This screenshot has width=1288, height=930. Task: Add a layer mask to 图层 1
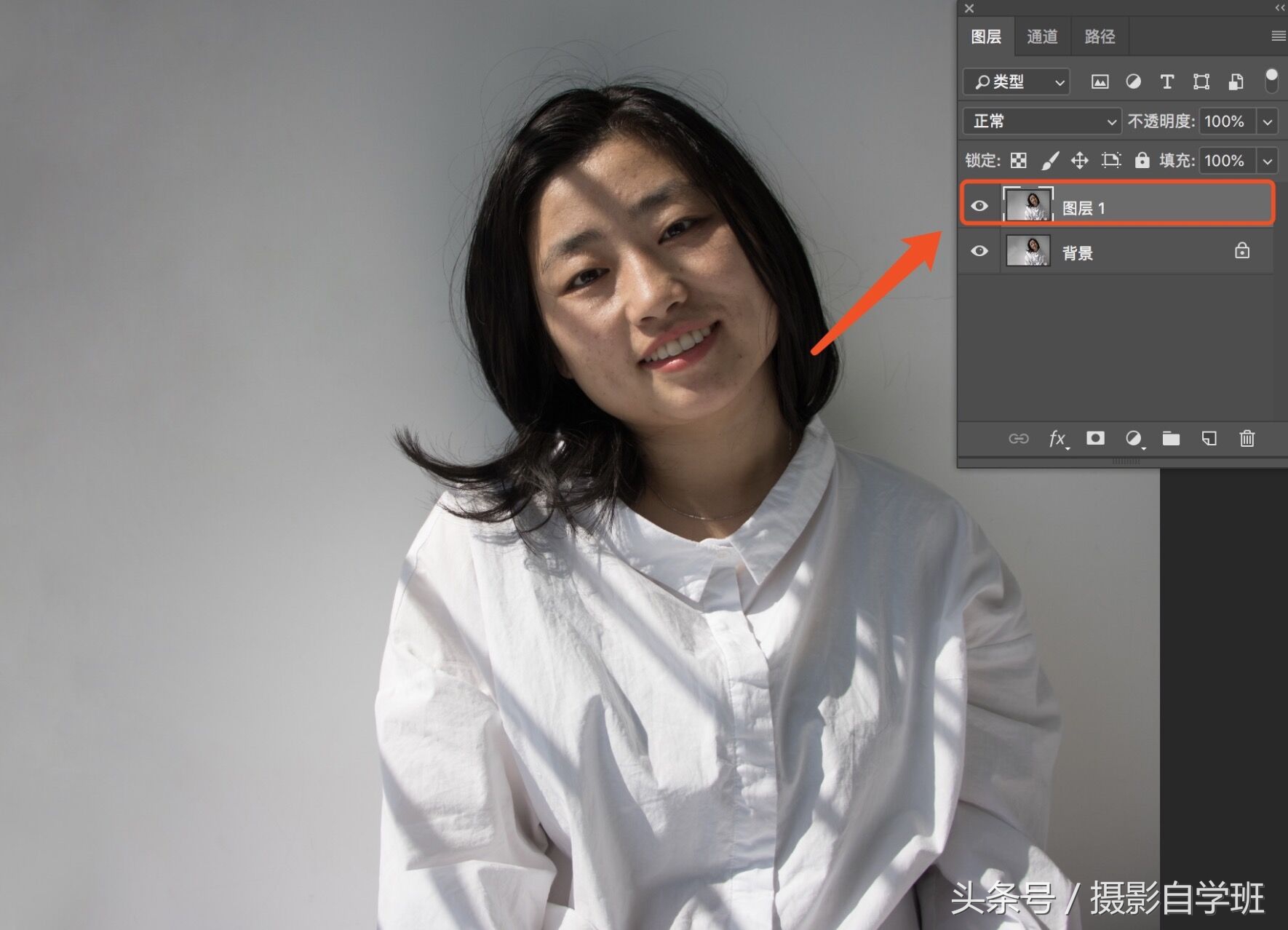click(1095, 438)
